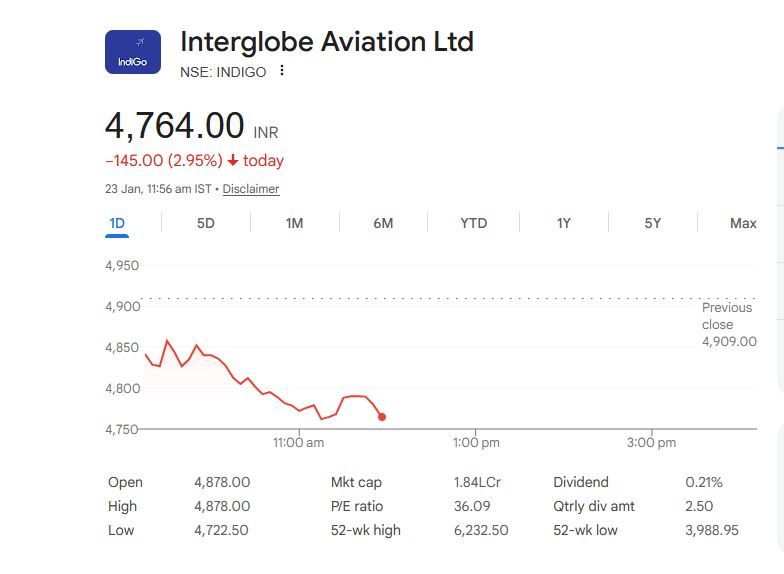The image size is (784, 574).
Task: Select the 1D time range tab
Action: tap(117, 223)
